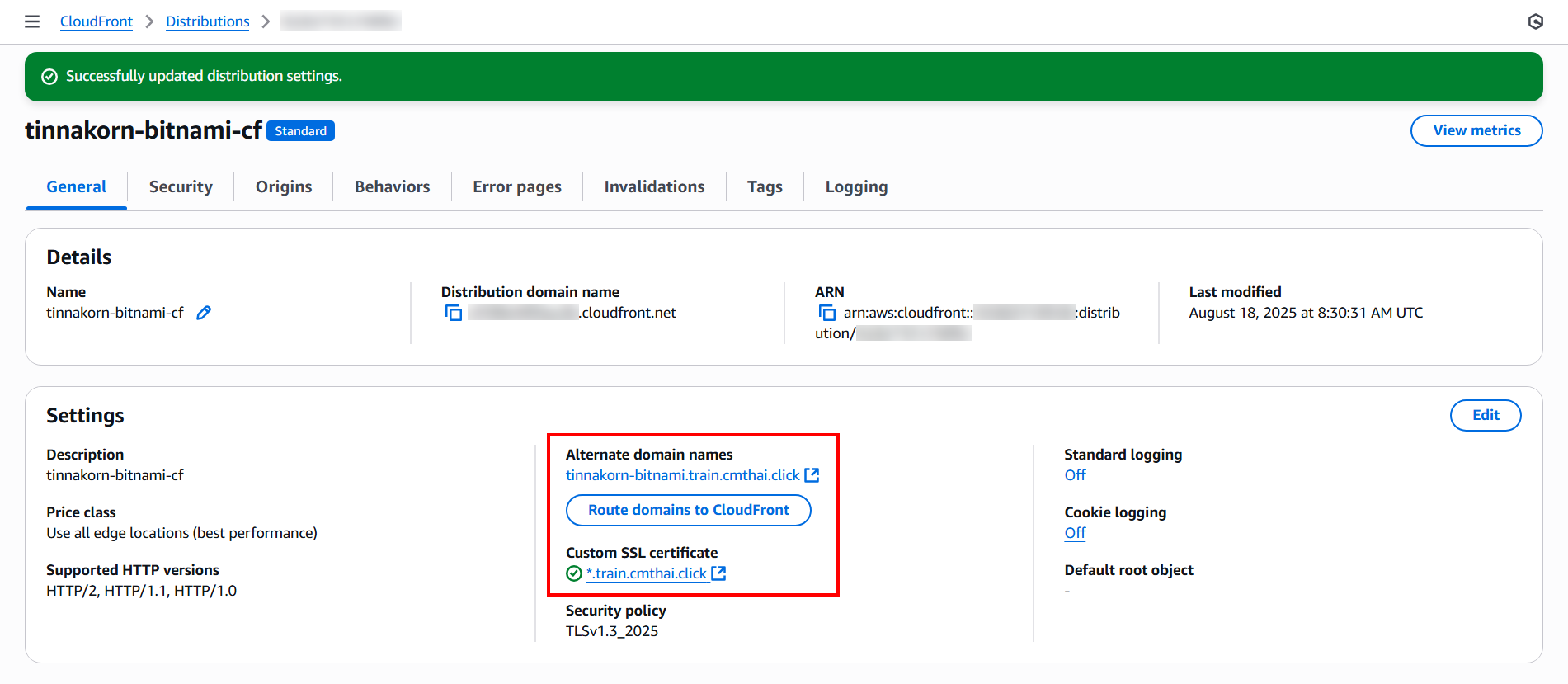Open the hamburger navigation menu
This screenshot has height=684, width=1568.
point(32,21)
